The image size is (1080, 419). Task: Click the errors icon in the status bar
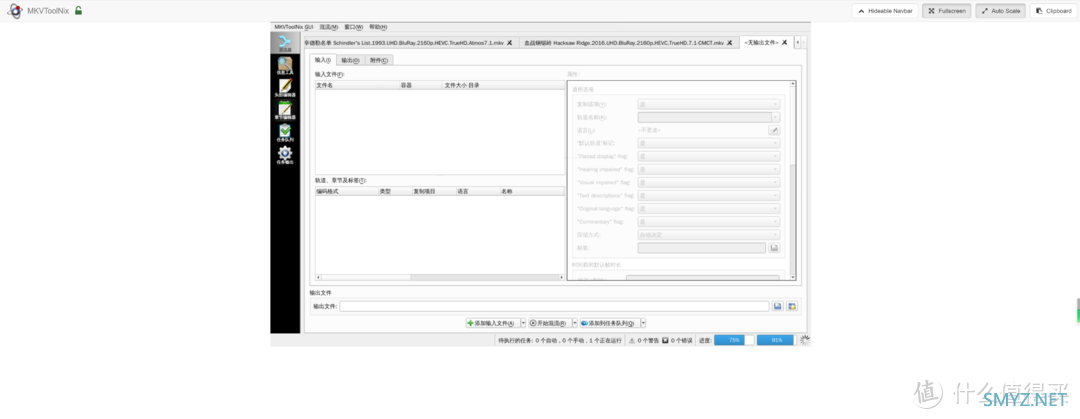click(x=665, y=340)
